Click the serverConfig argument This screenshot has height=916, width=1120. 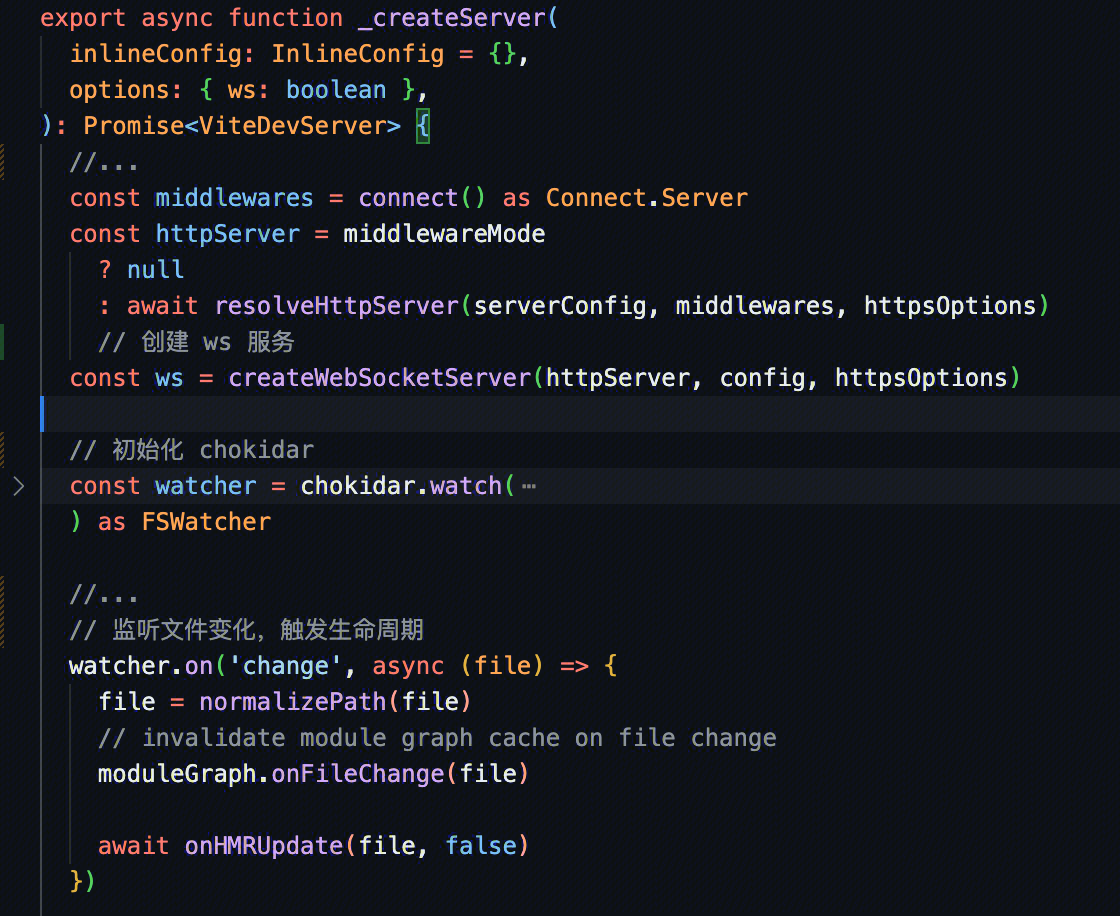click(560, 306)
